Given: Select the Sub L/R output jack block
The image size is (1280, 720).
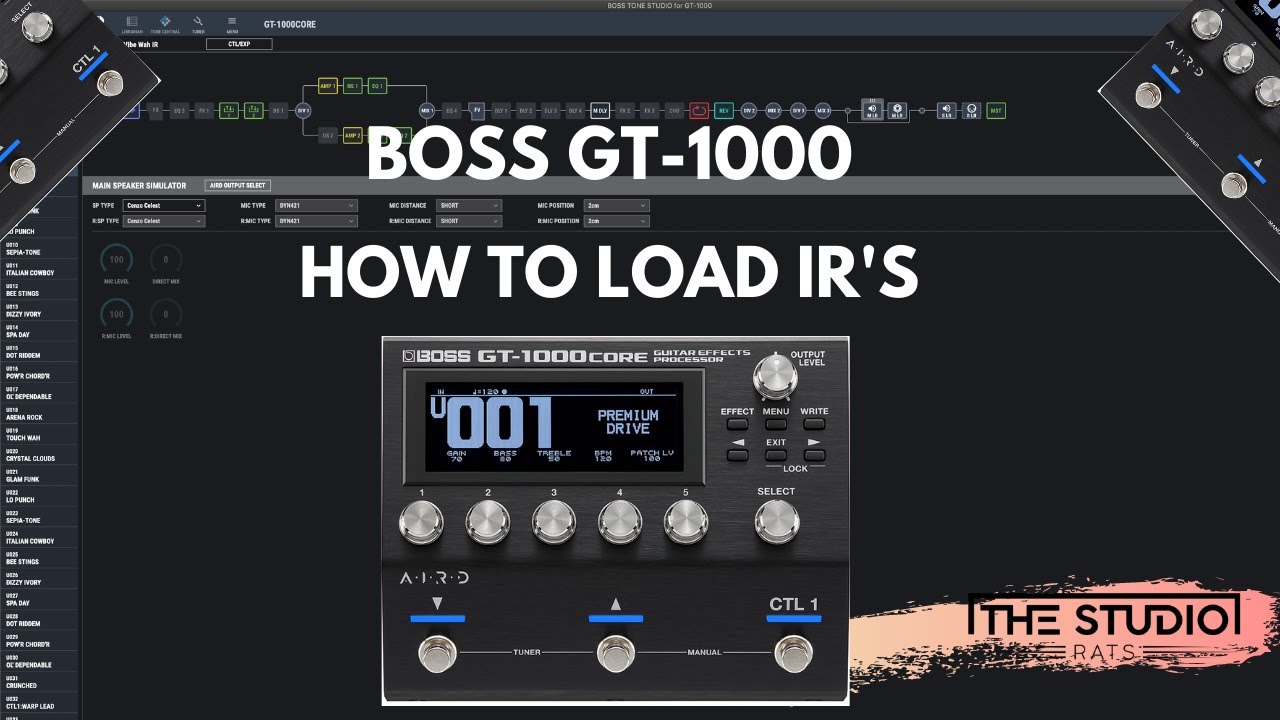Looking at the screenshot, I should pos(971,110).
